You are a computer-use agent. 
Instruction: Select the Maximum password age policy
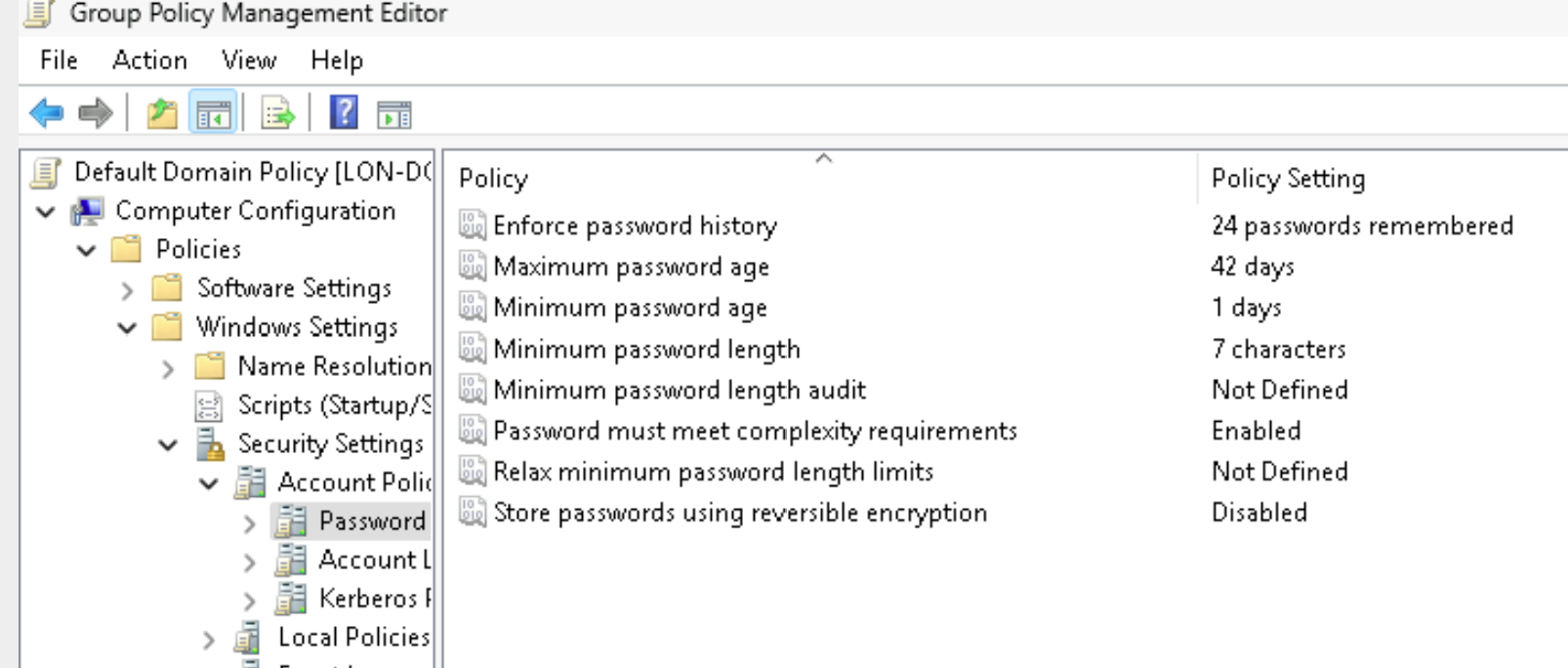point(631,267)
